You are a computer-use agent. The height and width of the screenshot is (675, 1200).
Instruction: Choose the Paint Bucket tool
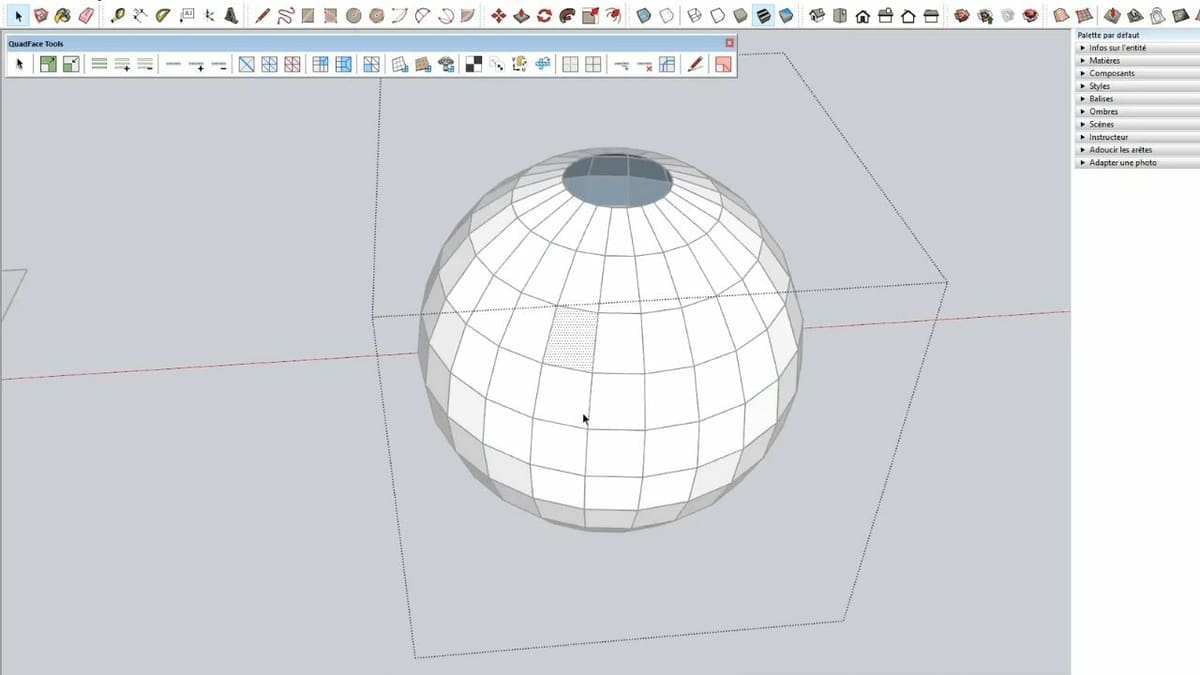pos(63,16)
